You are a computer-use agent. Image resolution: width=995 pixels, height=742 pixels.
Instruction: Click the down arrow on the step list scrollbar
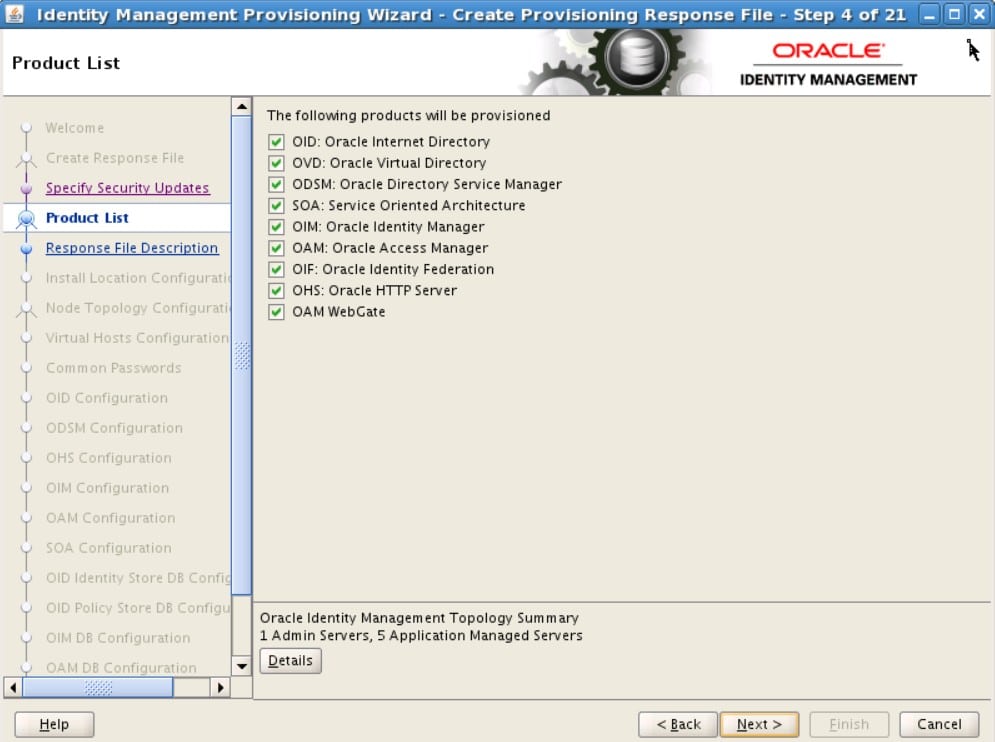point(239,668)
